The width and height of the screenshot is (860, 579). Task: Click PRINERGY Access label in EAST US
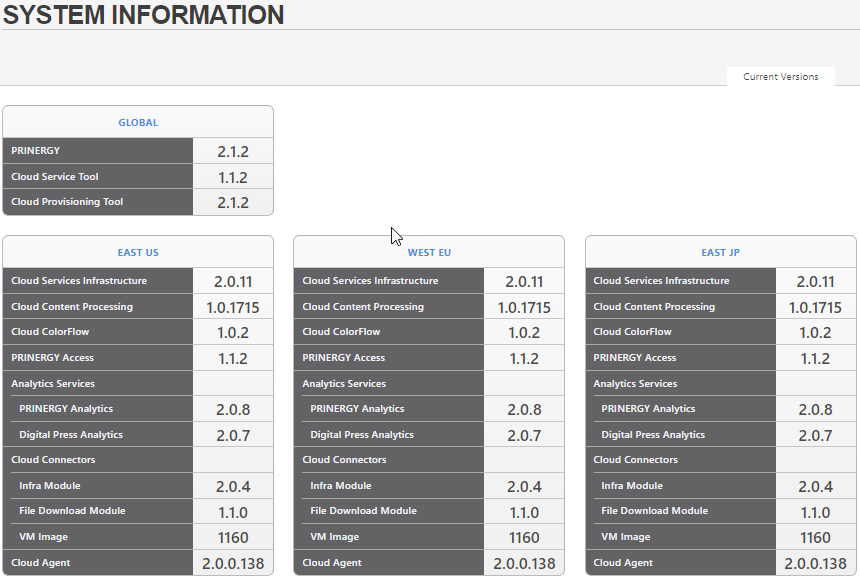tap(53, 357)
